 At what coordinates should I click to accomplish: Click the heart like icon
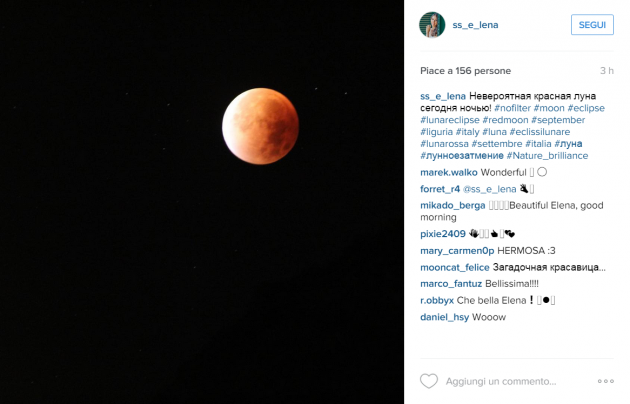pos(429,381)
